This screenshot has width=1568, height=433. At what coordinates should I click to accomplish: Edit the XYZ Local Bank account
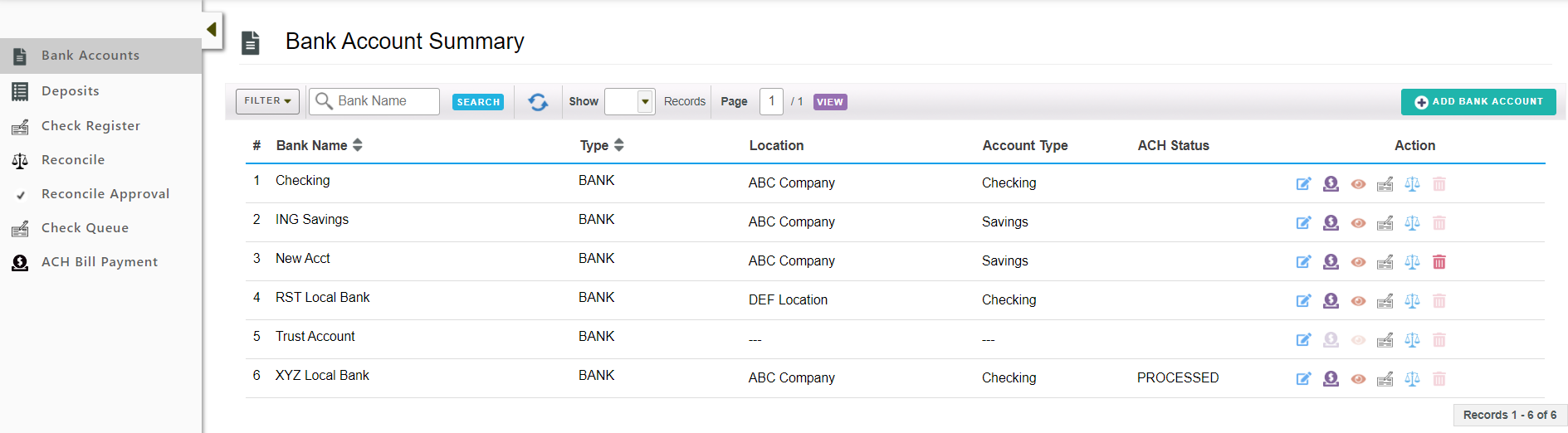coord(1303,379)
